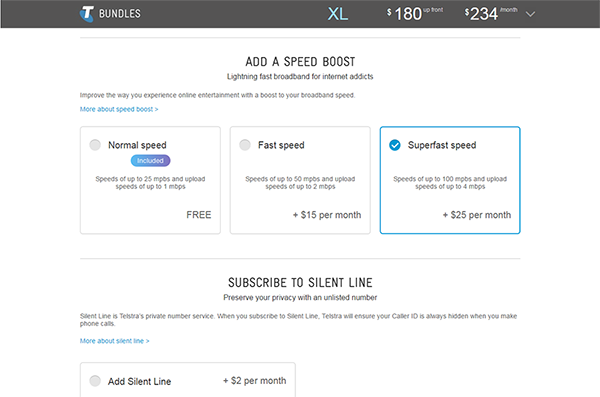Click the Fast speed label text
This screenshot has height=397, width=600.
click(281, 145)
